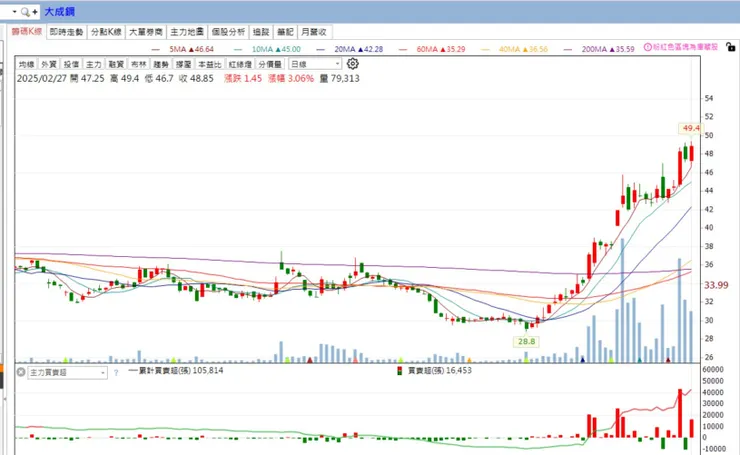Open chart settings gear icon
The width and height of the screenshot is (740, 455).
(x=353, y=64)
